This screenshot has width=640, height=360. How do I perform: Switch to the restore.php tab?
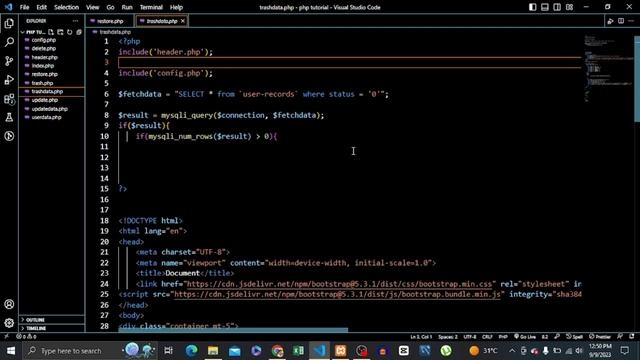(109, 21)
